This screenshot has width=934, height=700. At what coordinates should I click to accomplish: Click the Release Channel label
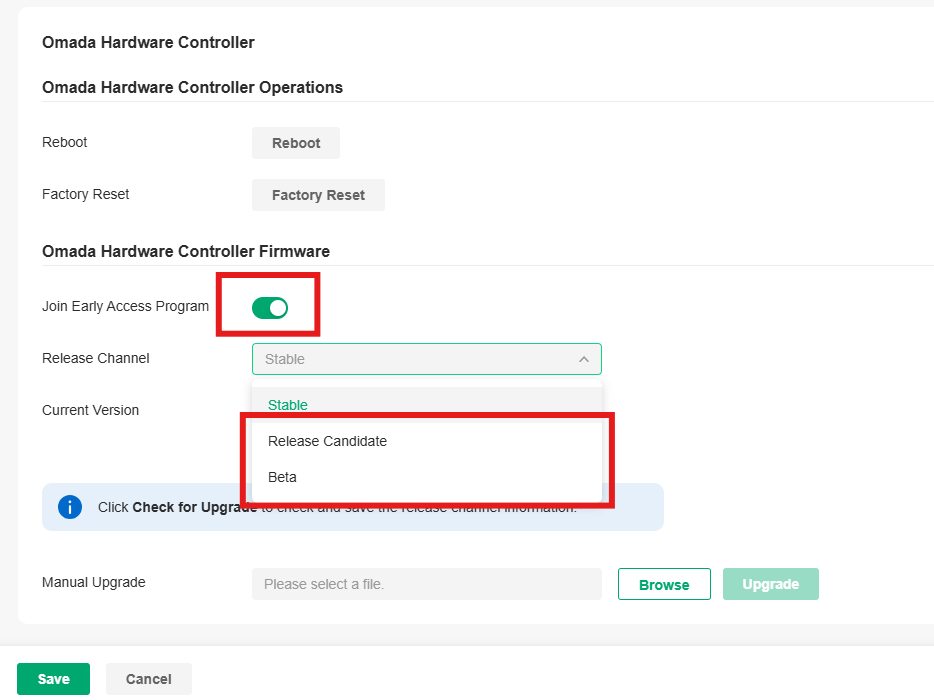tap(96, 358)
